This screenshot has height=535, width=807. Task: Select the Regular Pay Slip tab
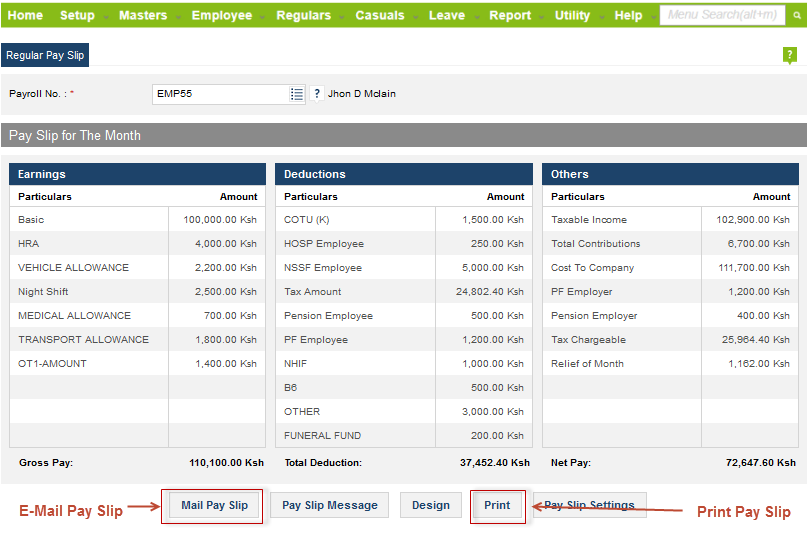pos(46,55)
